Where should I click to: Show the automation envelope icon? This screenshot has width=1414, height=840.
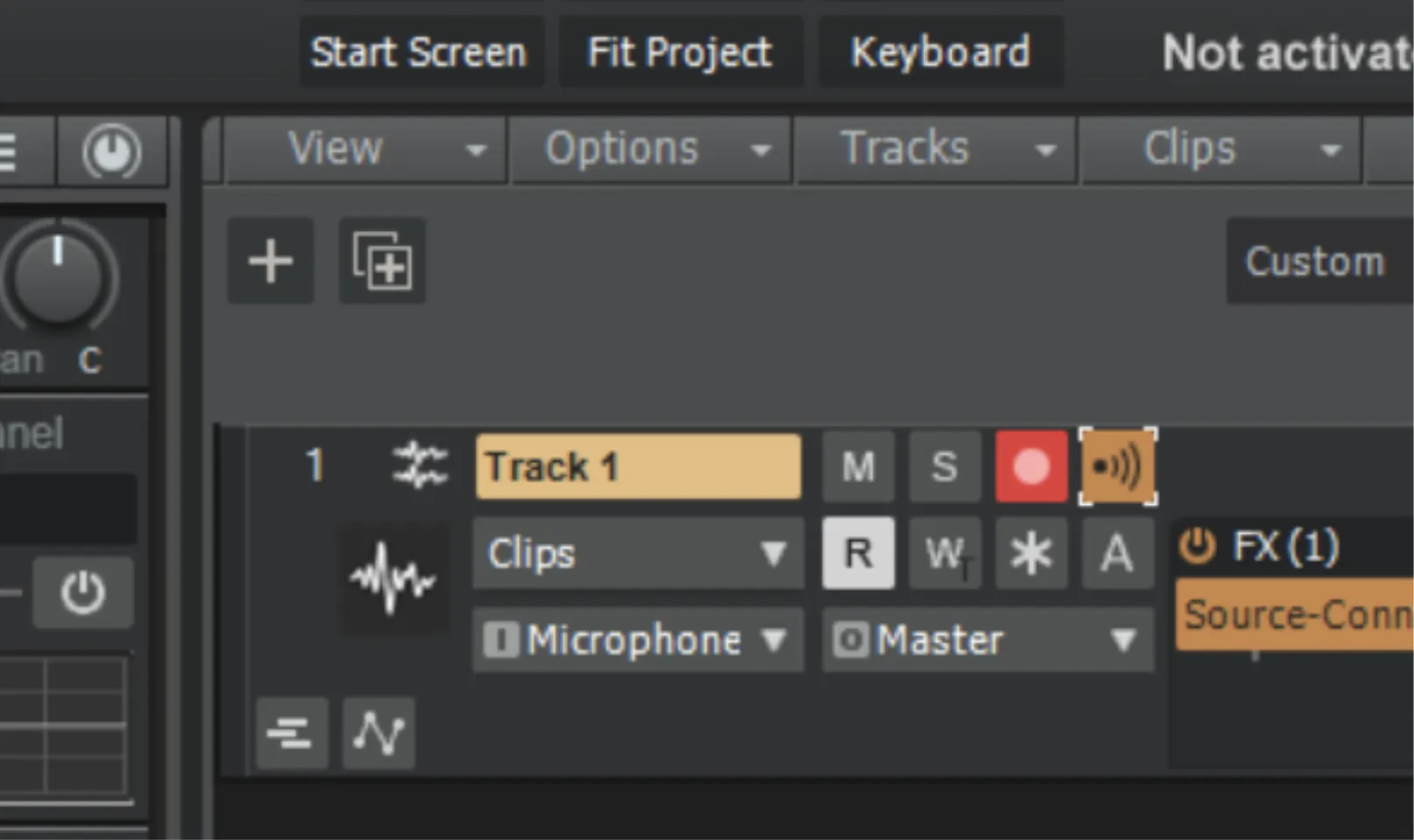pos(379,733)
